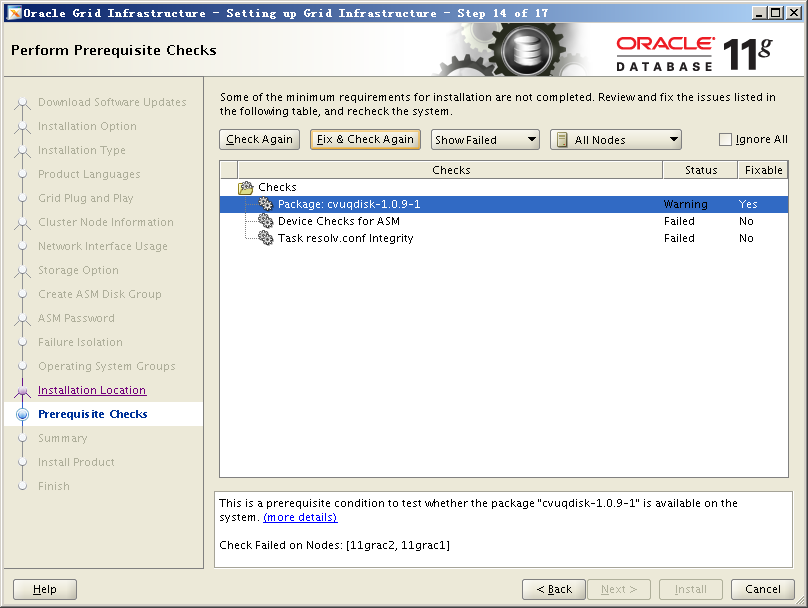Open the All Nodes dropdown
808x608 pixels.
tap(616, 140)
